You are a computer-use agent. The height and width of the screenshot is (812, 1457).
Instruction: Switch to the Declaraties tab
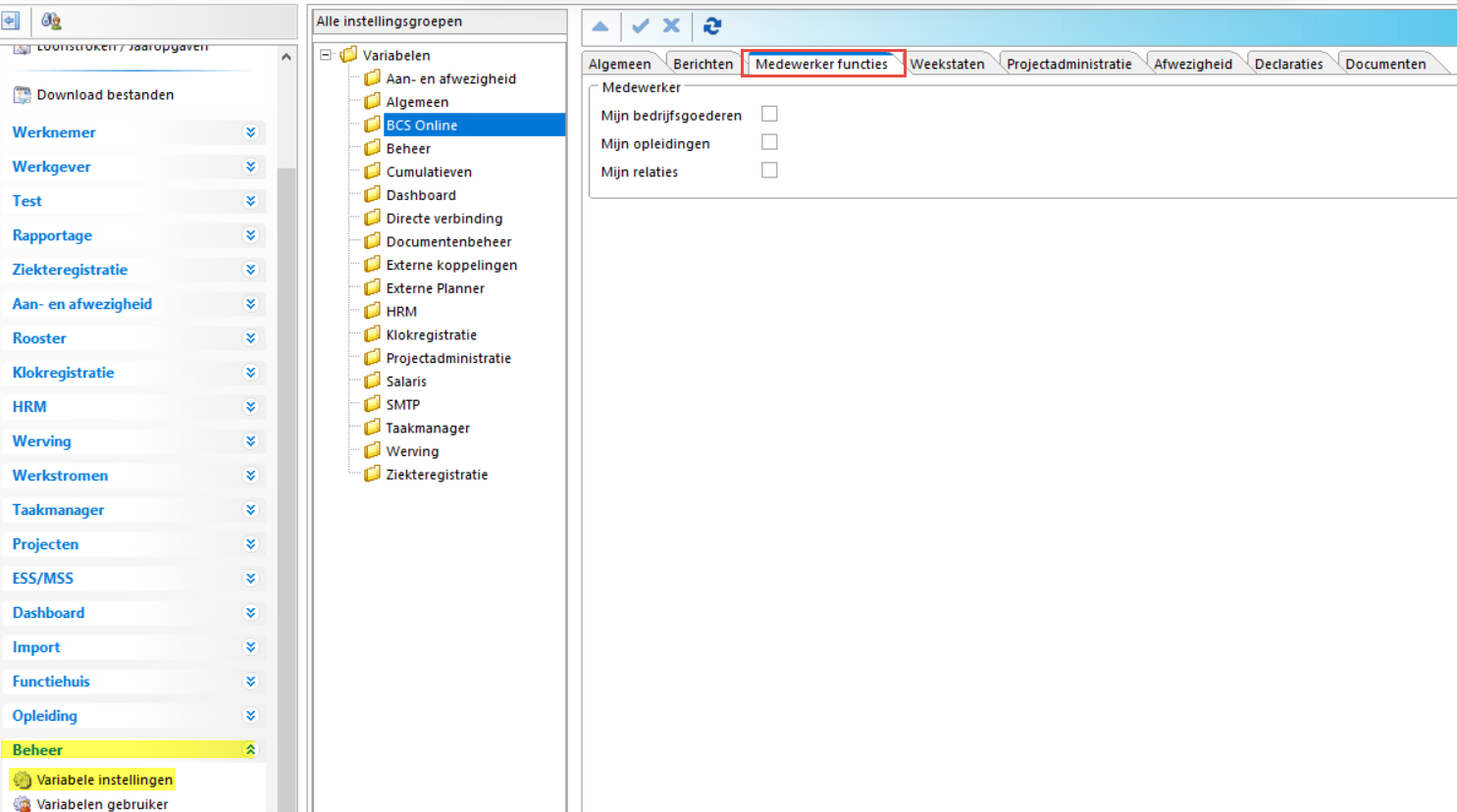[x=1289, y=64]
